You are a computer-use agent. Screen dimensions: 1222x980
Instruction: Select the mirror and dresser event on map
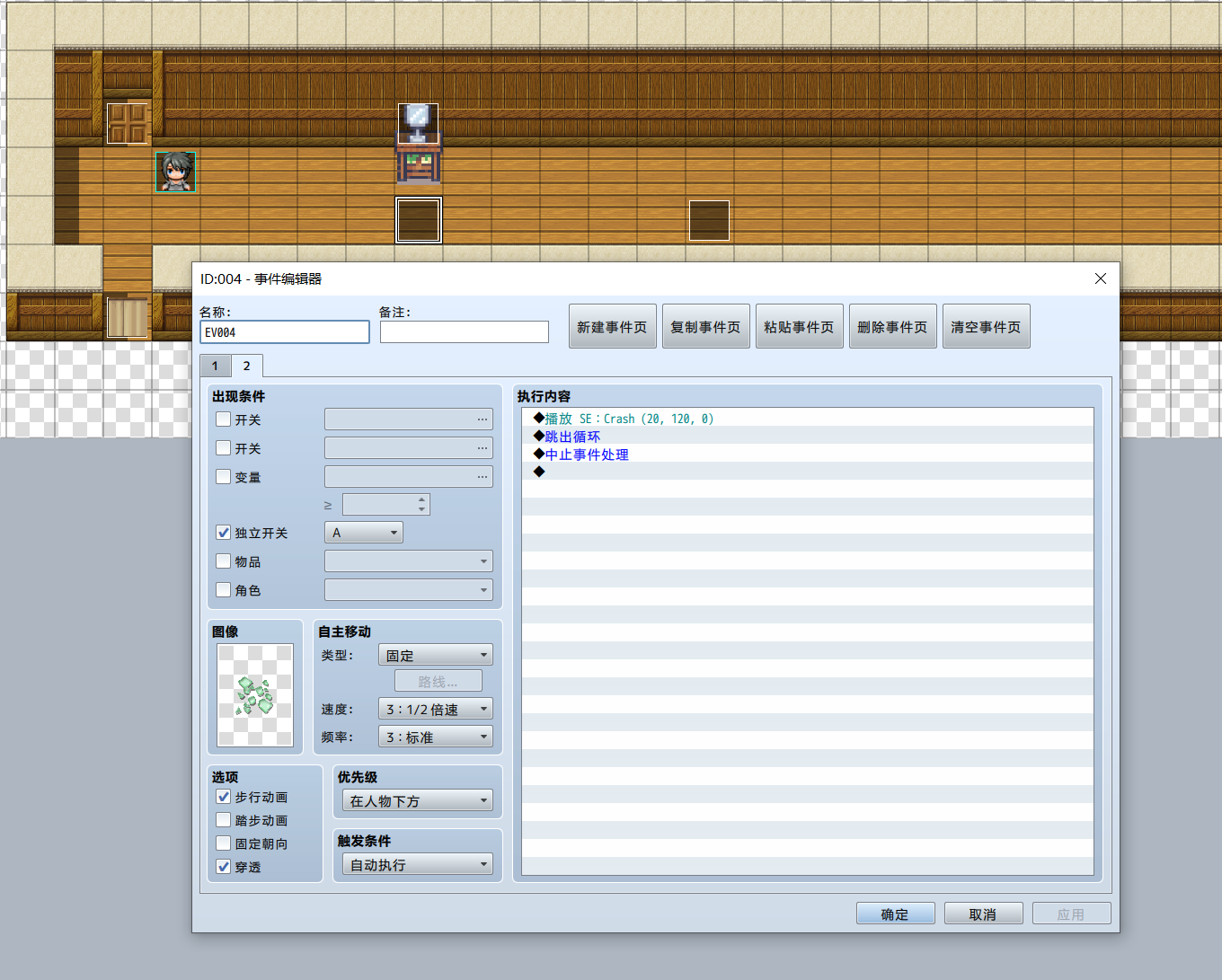419,144
